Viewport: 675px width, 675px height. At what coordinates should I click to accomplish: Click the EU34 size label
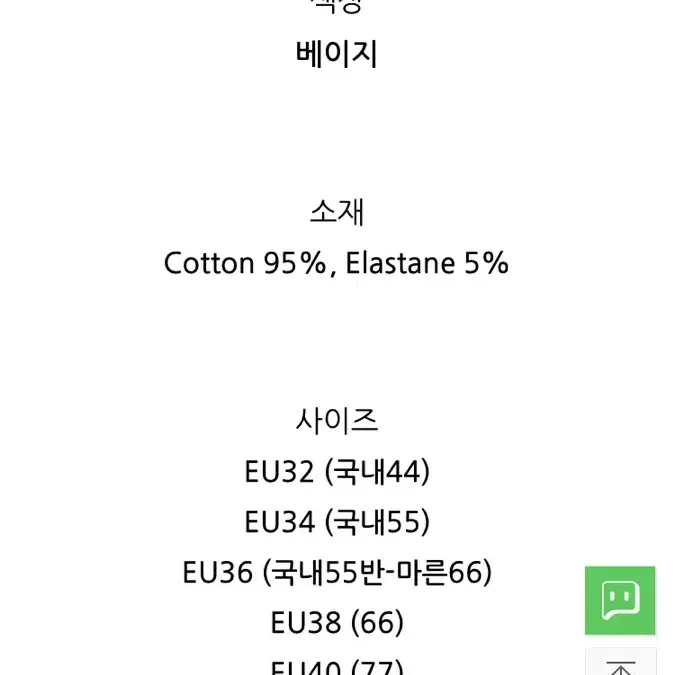pyautogui.click(x=279, y=522)
